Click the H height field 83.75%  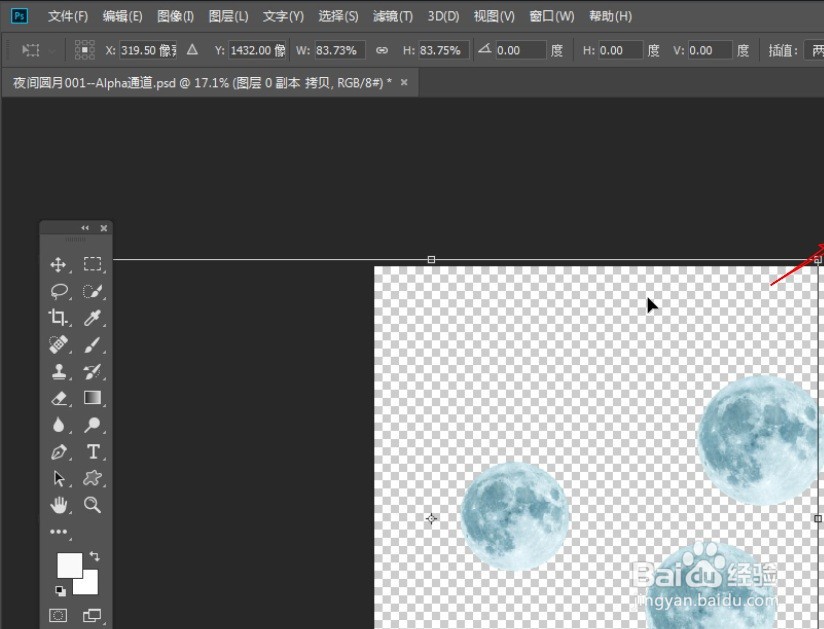pyautogui.click(x=444, y=50)
